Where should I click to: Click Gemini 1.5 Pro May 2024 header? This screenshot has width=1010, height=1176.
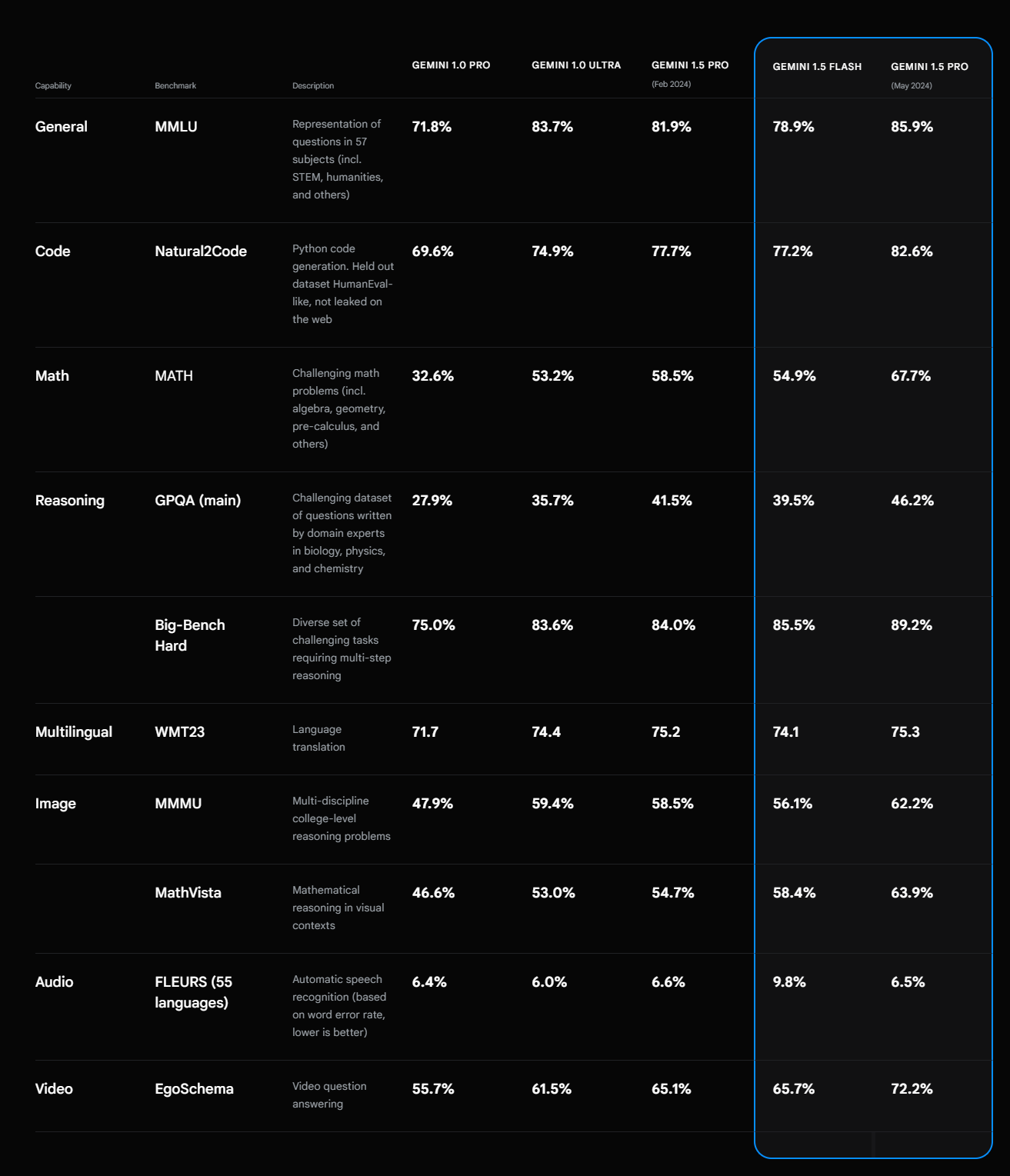pos(929,67)
